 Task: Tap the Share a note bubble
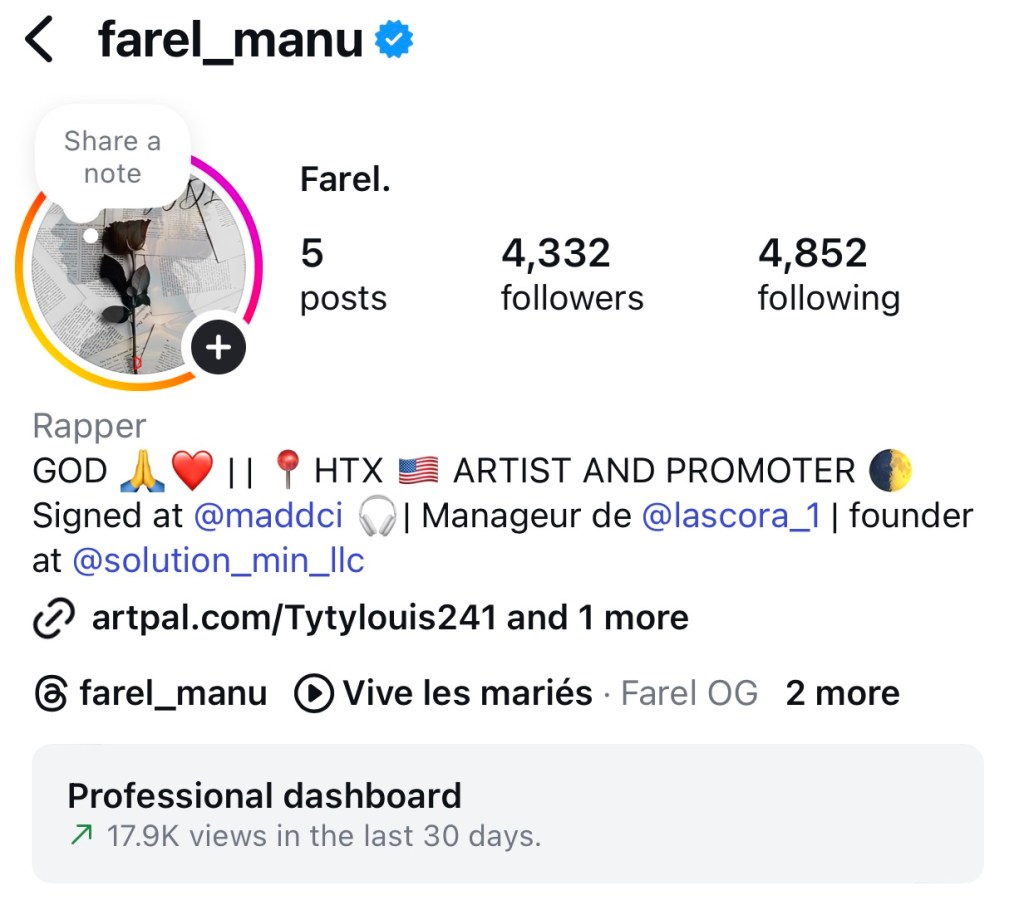point(112,158)
